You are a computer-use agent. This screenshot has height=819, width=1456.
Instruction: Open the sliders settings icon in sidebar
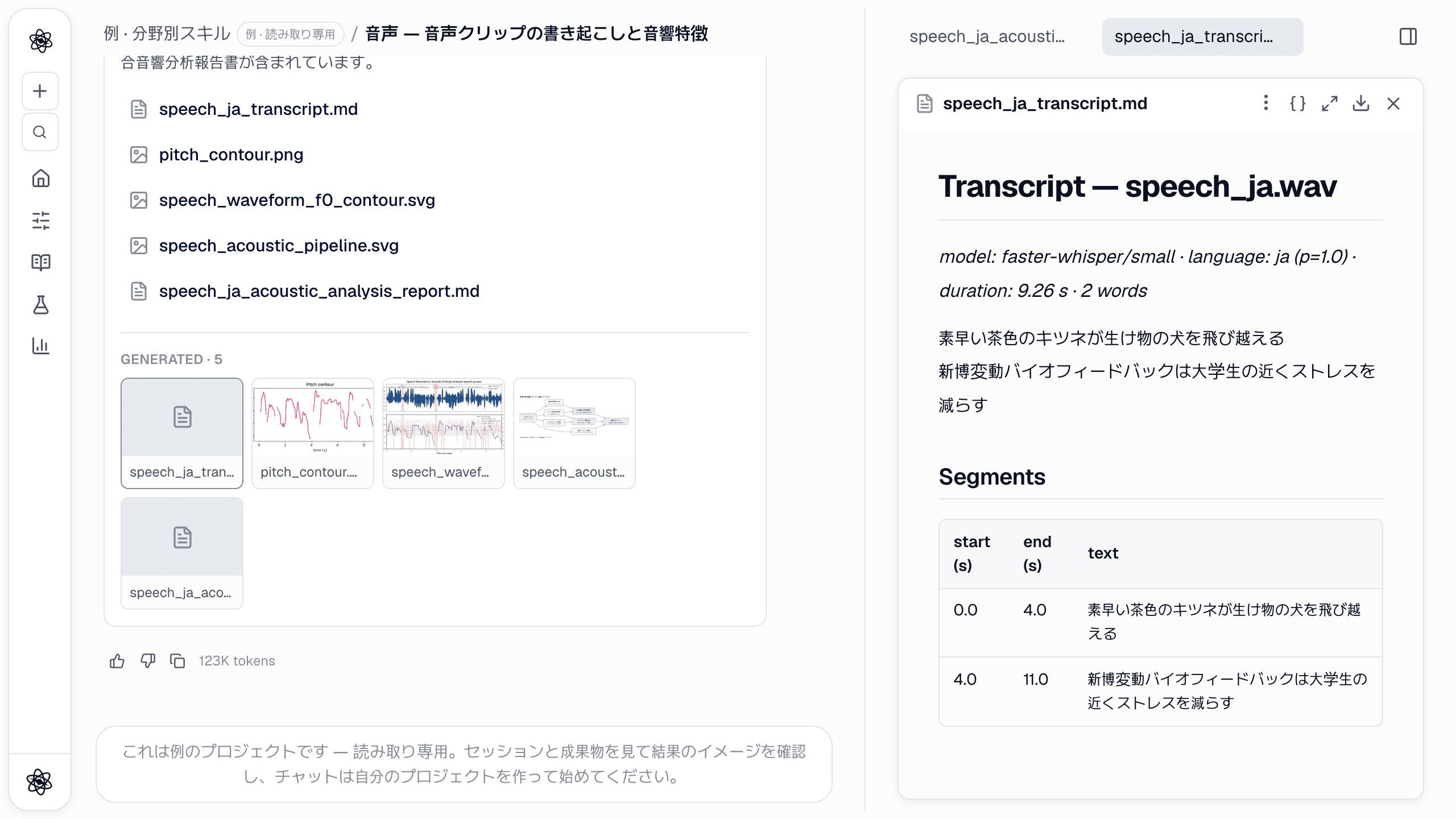point(40,221)
